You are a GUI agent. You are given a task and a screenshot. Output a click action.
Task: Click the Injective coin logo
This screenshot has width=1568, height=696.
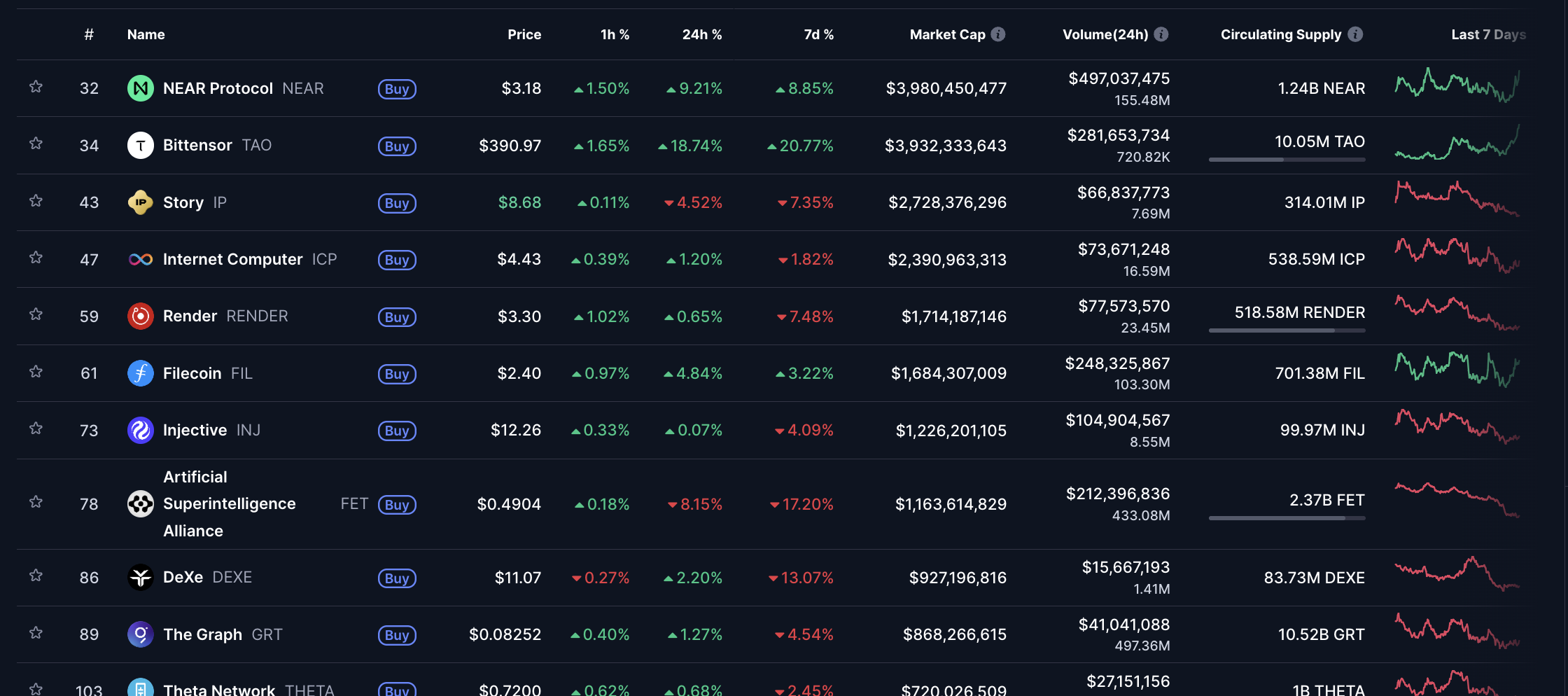point(141,430)
